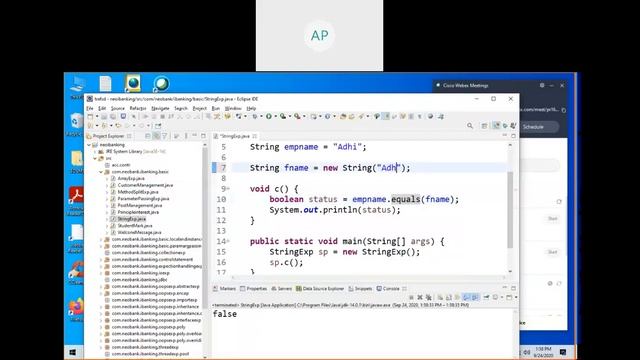Image resolution: width=640 pixels, height=360 pixels.
Task: Click the editor vertical scrollbar
Action: tap(510, 209)
